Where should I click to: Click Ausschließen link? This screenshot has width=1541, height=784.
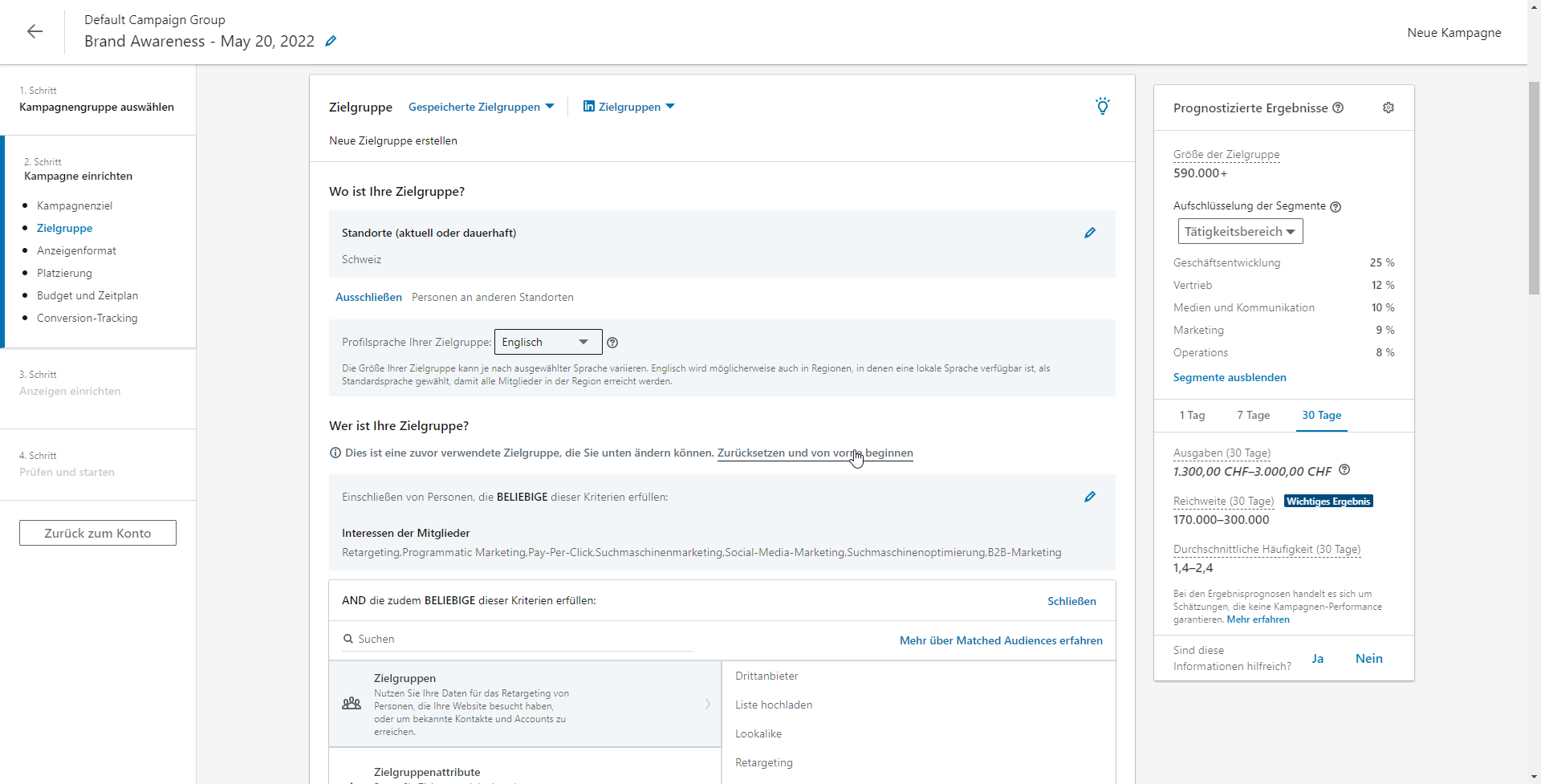pyautogui.click(x=368, y=297)
